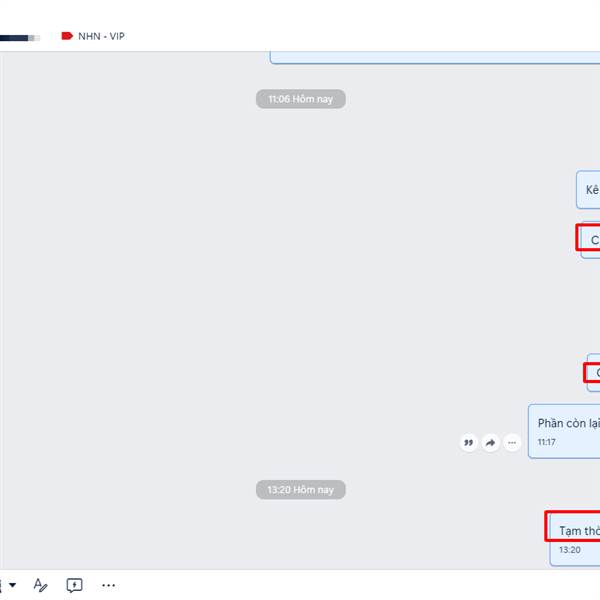Forward the 11:17 message using the share arrow
Image resolution: width=600 pixels, height=600 pixels.
(x=490, y=443)
